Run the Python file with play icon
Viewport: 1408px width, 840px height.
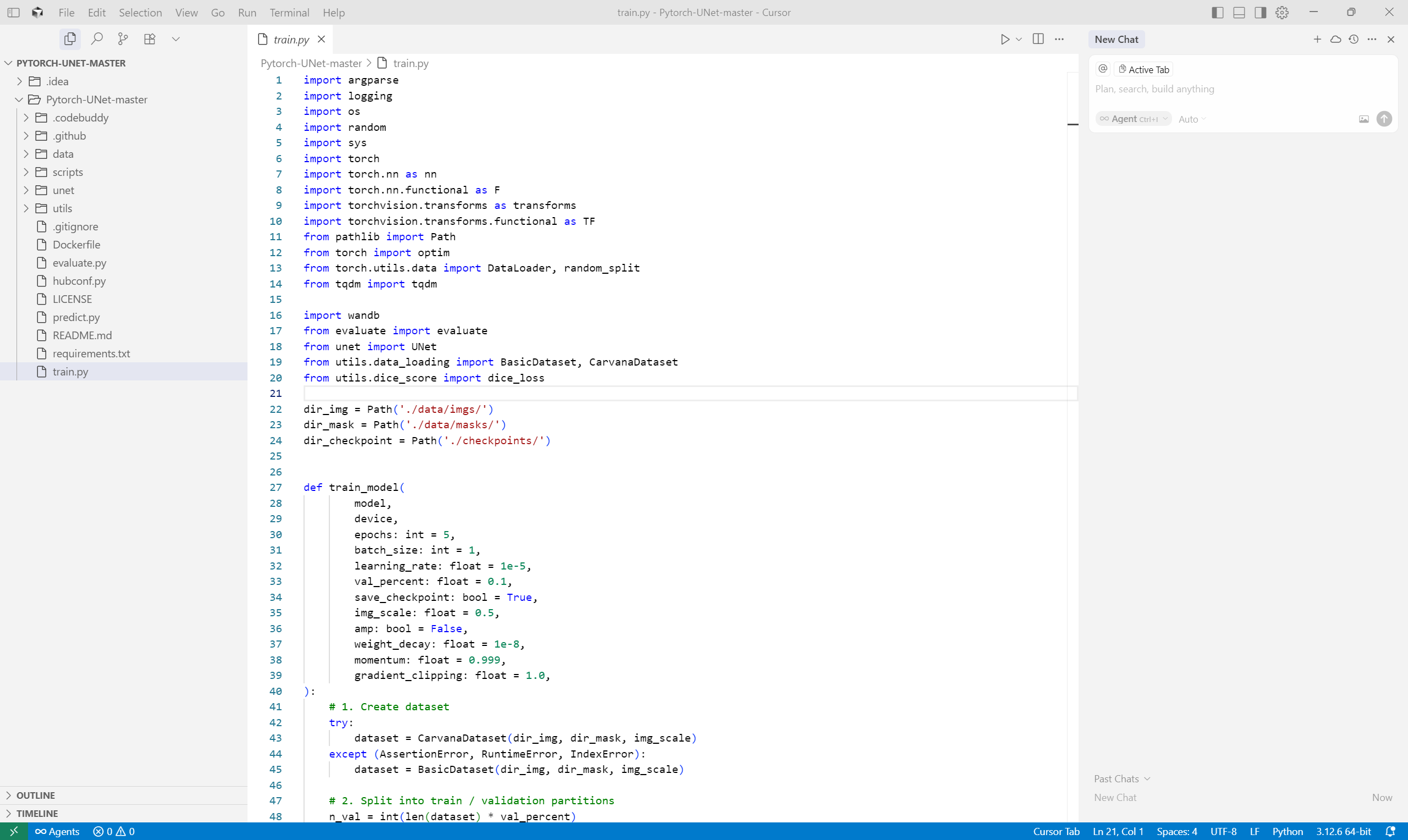tap(1004, 39)
